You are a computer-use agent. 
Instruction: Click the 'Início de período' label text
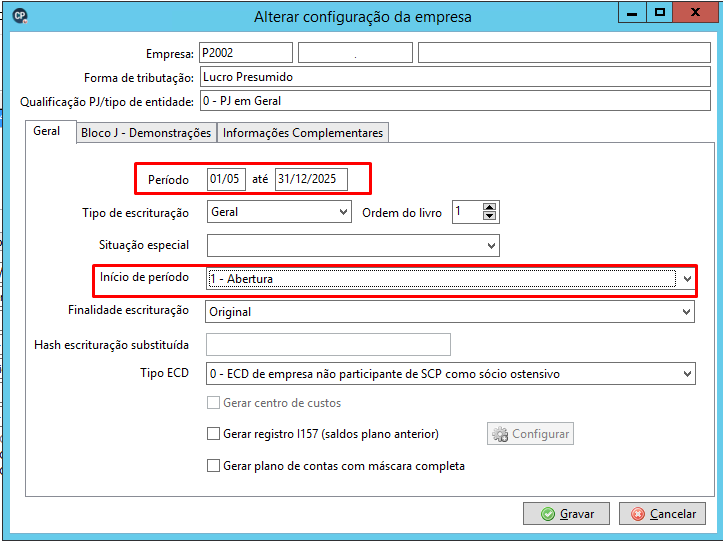click(144, 277)
